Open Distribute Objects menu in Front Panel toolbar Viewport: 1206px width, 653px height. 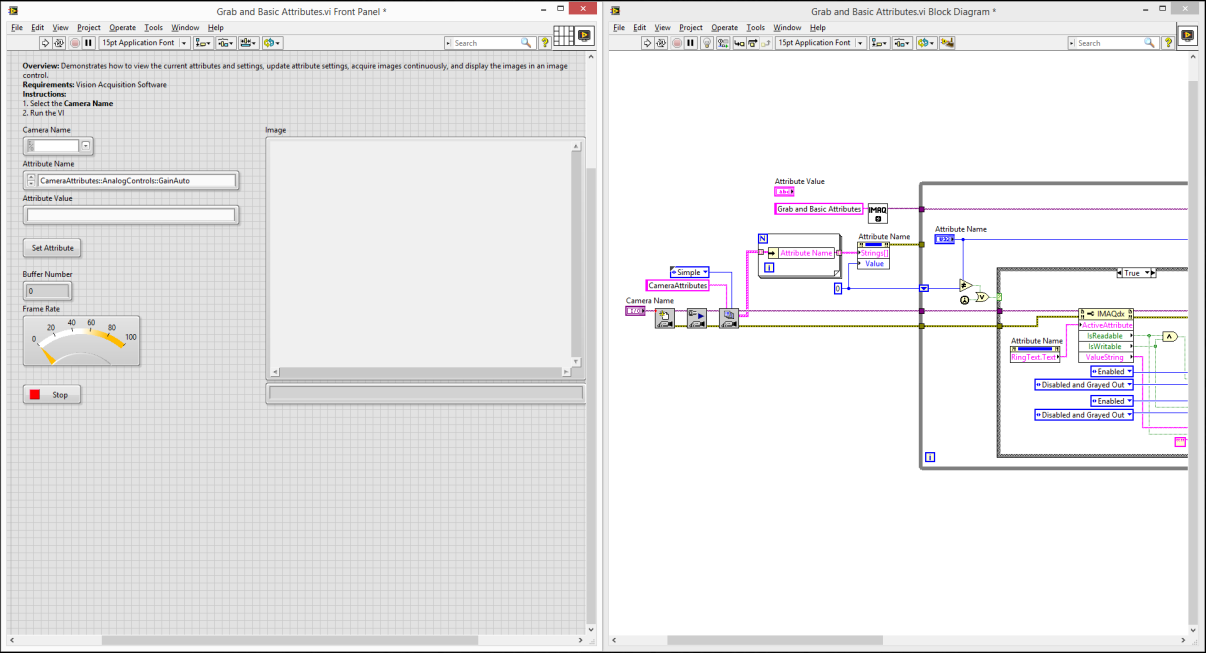226,43
